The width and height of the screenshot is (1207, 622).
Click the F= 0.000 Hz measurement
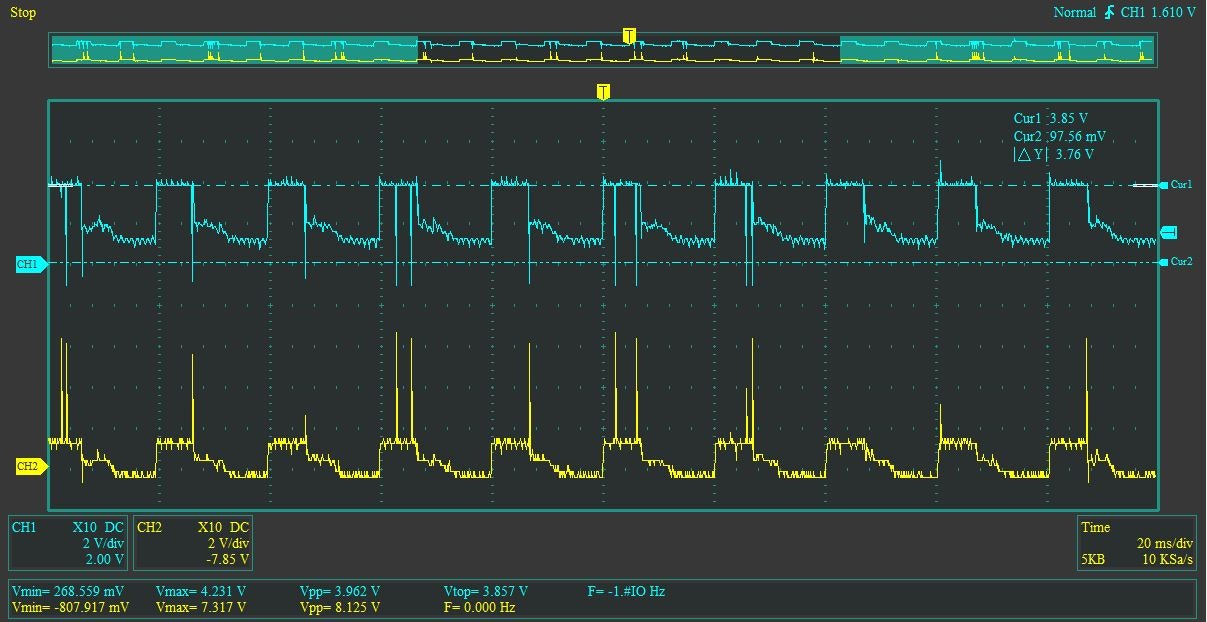[479, 607]
